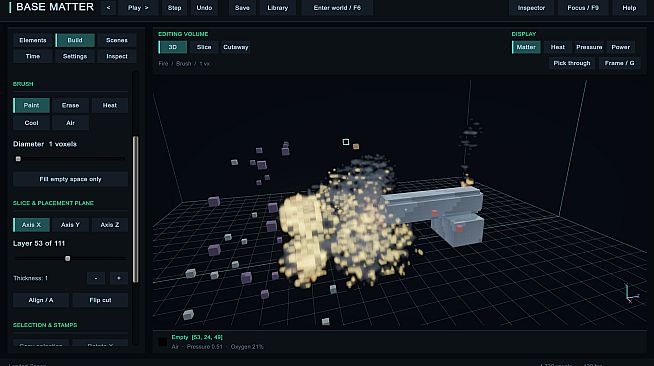Toggle Fill empty space only

(x=70, y=179)
